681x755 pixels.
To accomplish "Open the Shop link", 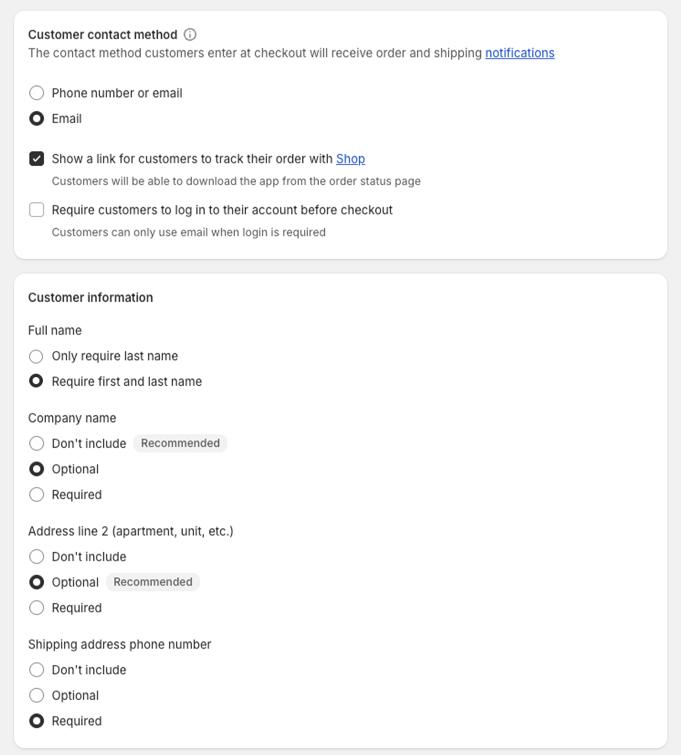I will [x=350, y=159].
